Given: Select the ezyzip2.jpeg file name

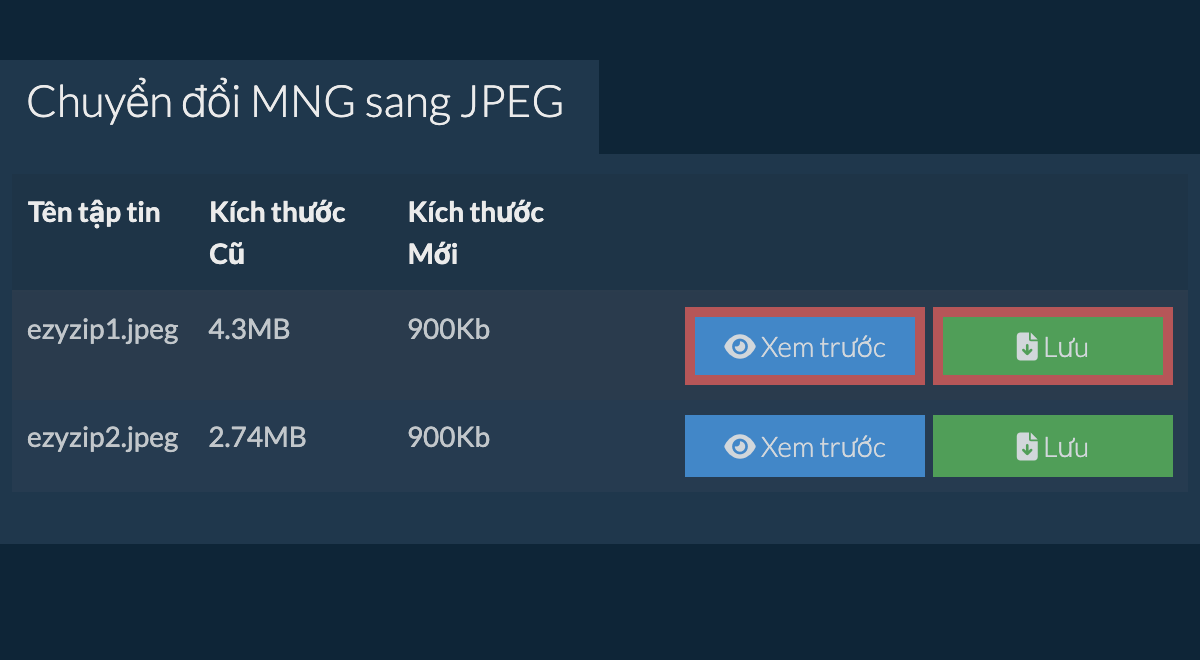Looking at the screenshot, I should click(103, 437).
